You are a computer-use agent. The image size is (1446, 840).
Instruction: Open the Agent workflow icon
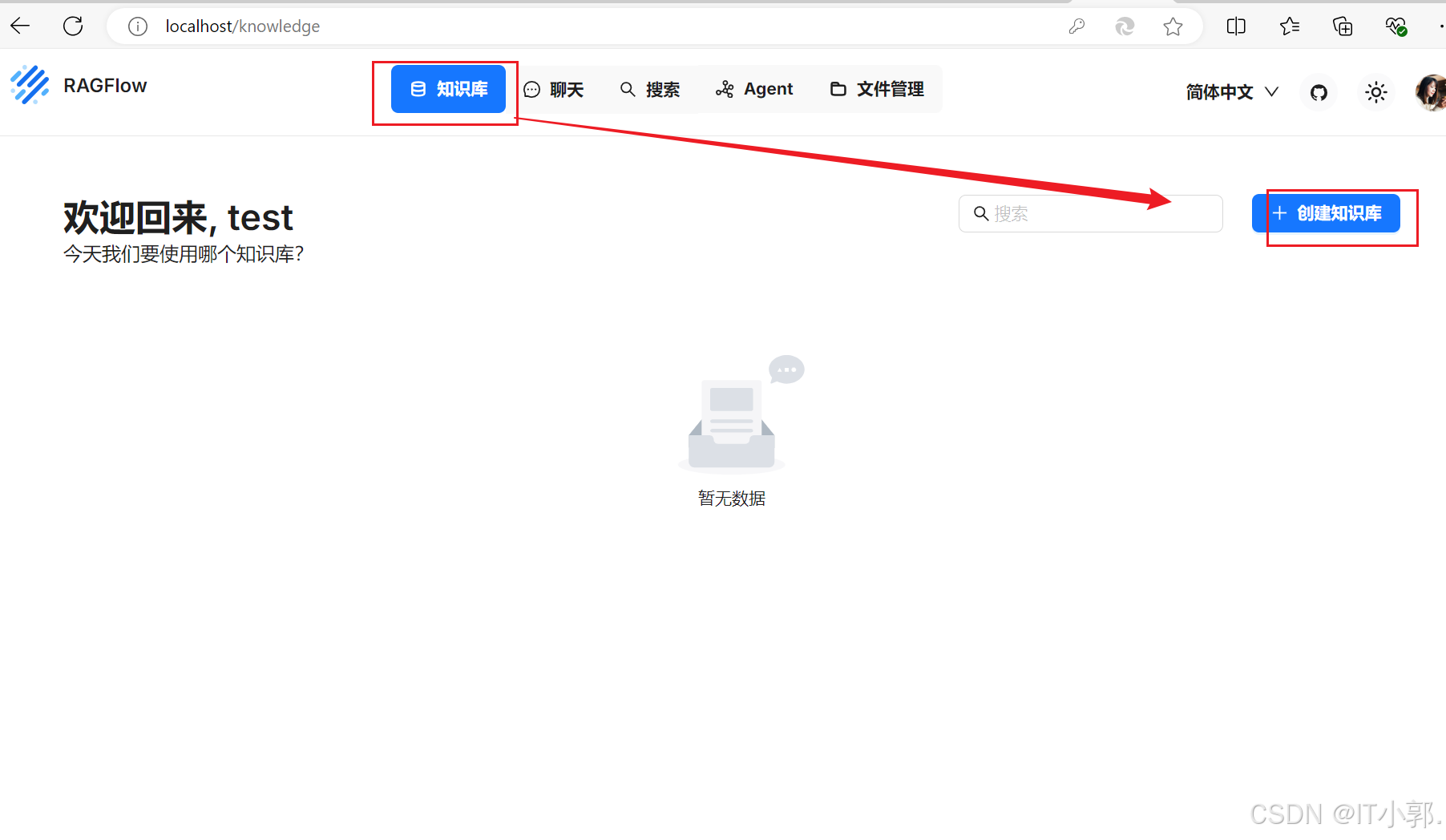tap(725, 89)
